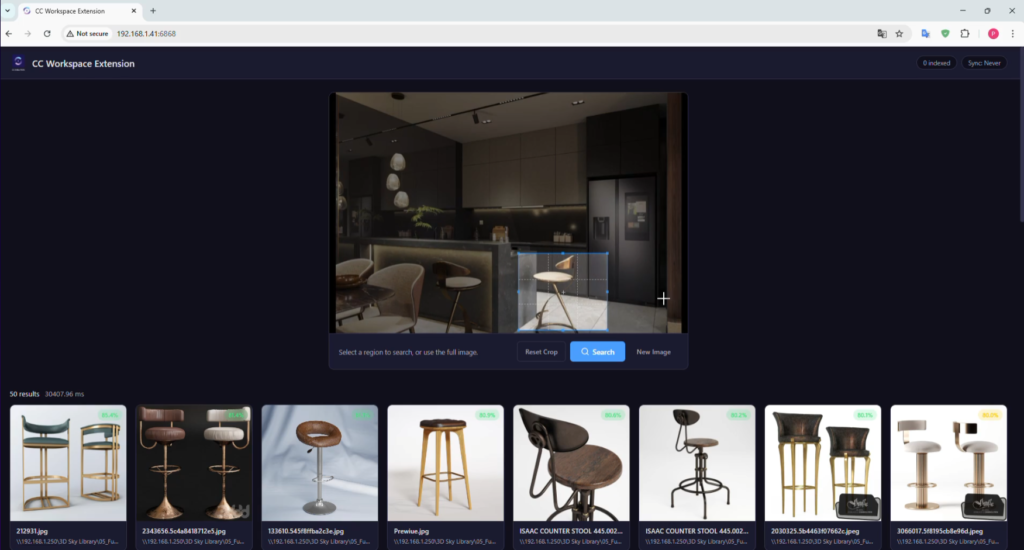Open the Extensions puzzle-piece menu

pyautogui.click(x=965, y=33)
